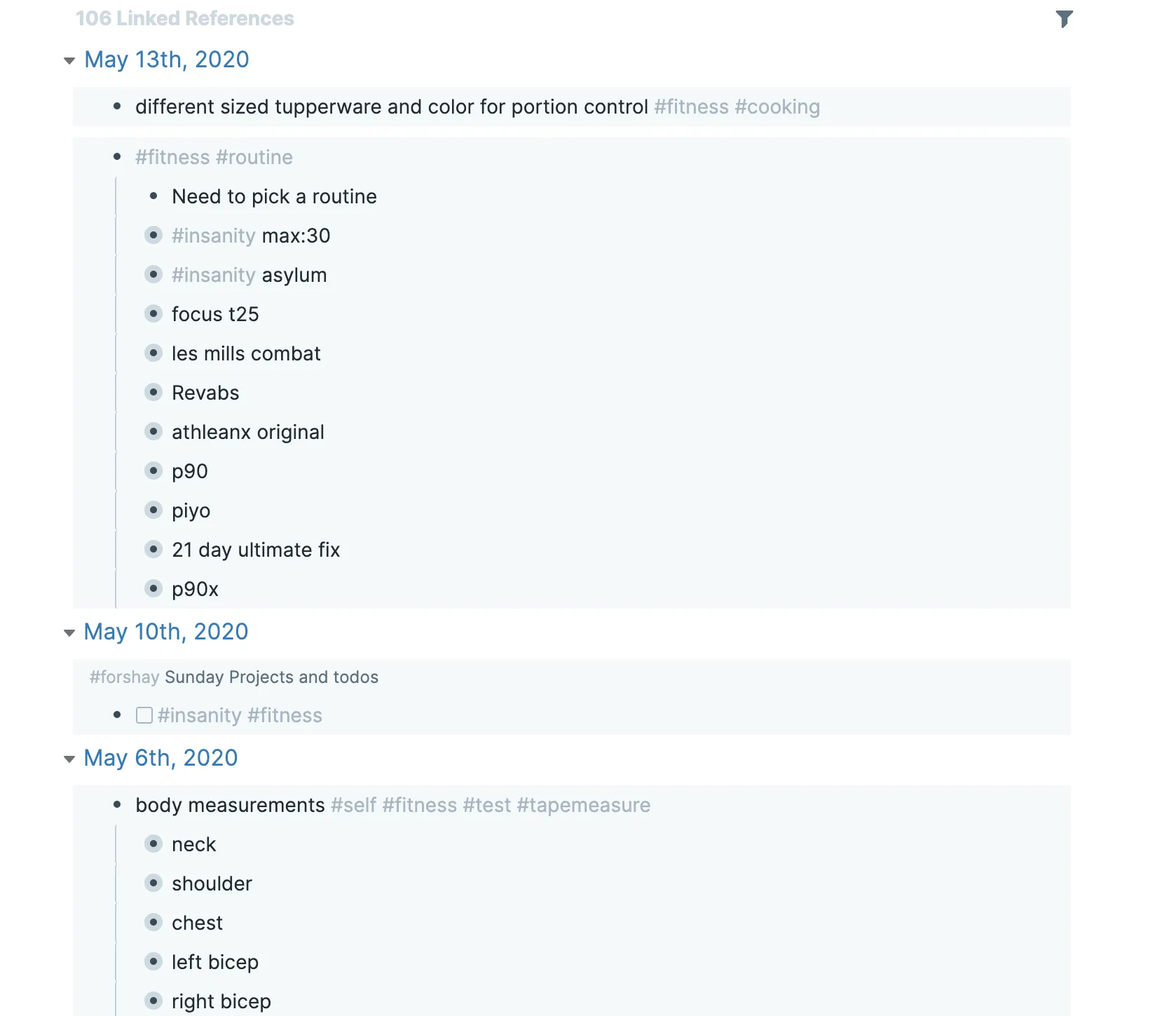Expand the collapsed "Revabs" bullet
The image size is (1176, 1016).
pyautogui.click(x=153, y=392)
